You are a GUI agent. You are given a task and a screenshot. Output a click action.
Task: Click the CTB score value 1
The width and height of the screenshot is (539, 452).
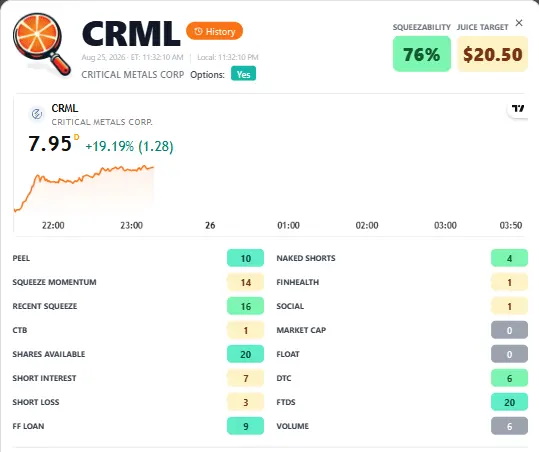coord(245,330)
